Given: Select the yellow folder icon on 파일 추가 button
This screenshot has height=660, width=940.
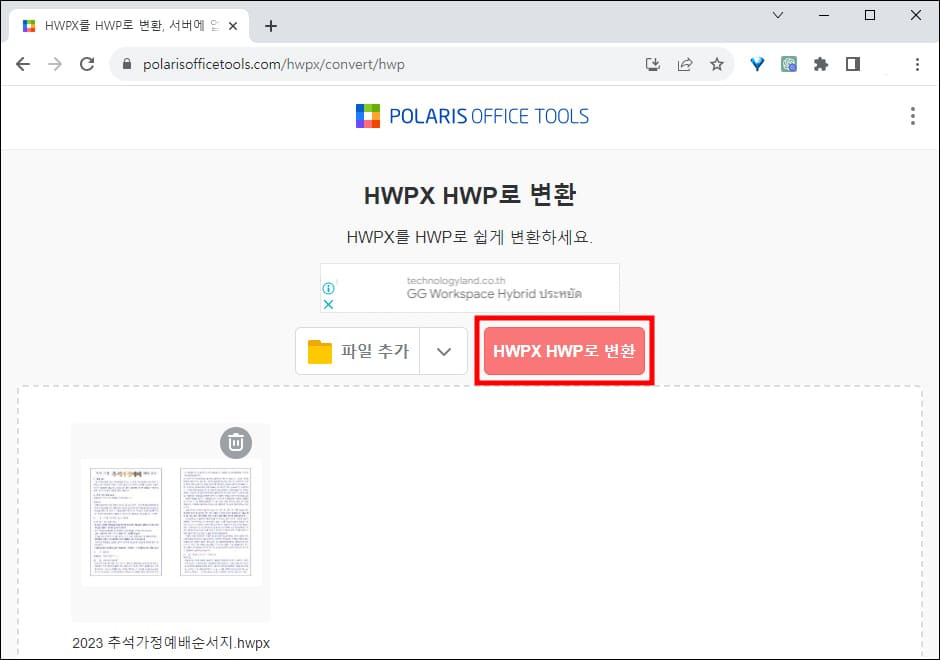Looking at the screenshot, I should click(318, 351).
